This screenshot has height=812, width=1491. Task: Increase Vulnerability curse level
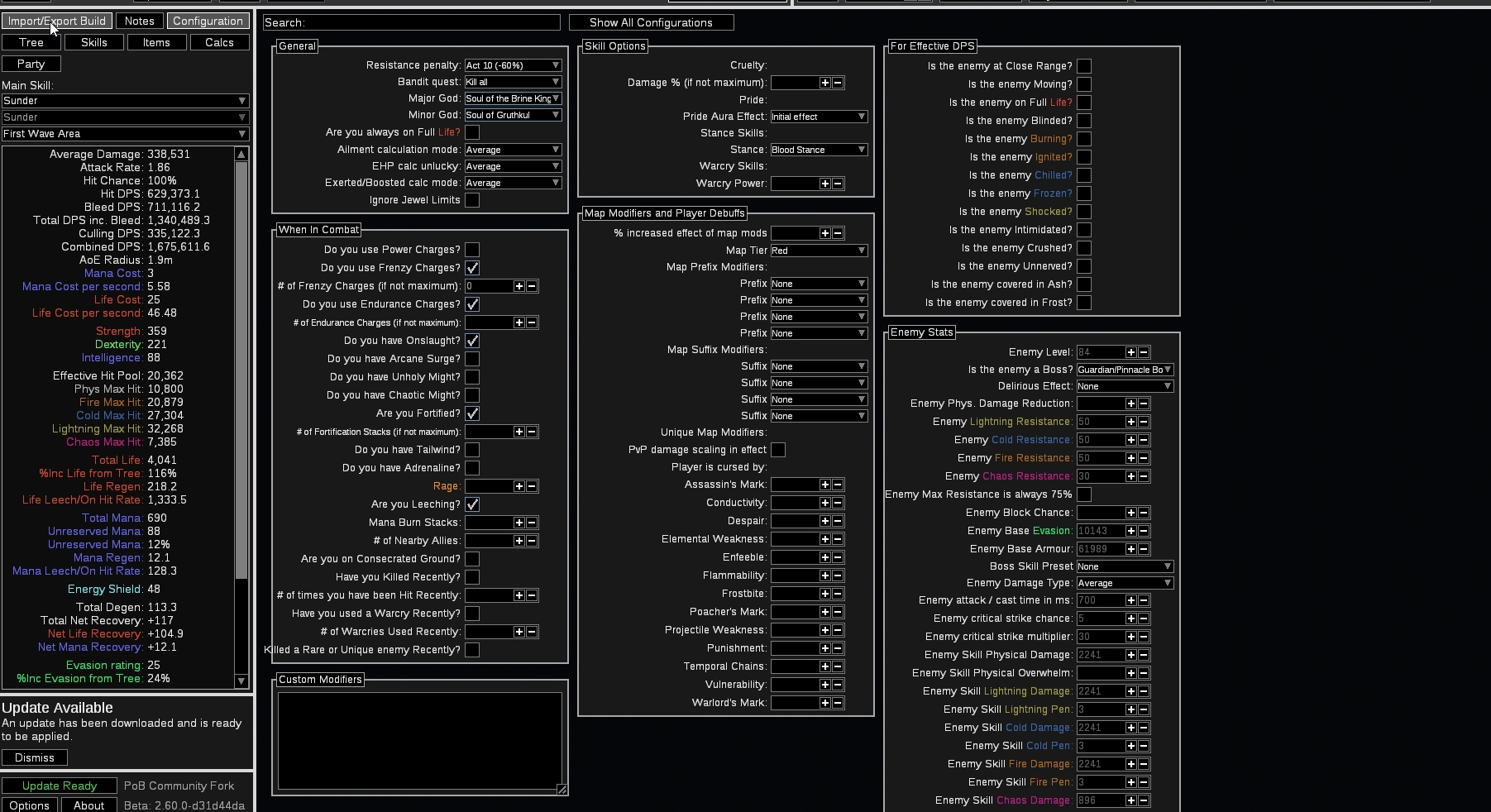click(x=824, y=685)
